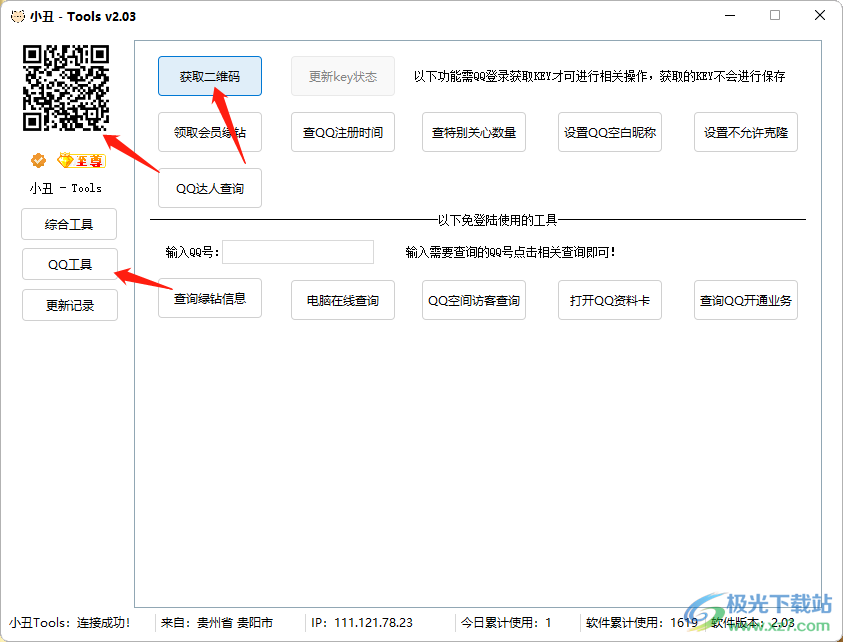This screenshot has width=843, height=642.
Task: Click the 以下免登陆使用的工具 divider label
Action: [x=497, y=220]
